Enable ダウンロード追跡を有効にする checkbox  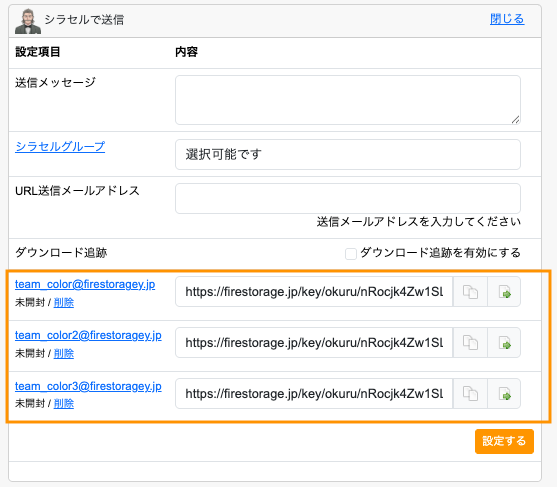[x=351, y=254]
